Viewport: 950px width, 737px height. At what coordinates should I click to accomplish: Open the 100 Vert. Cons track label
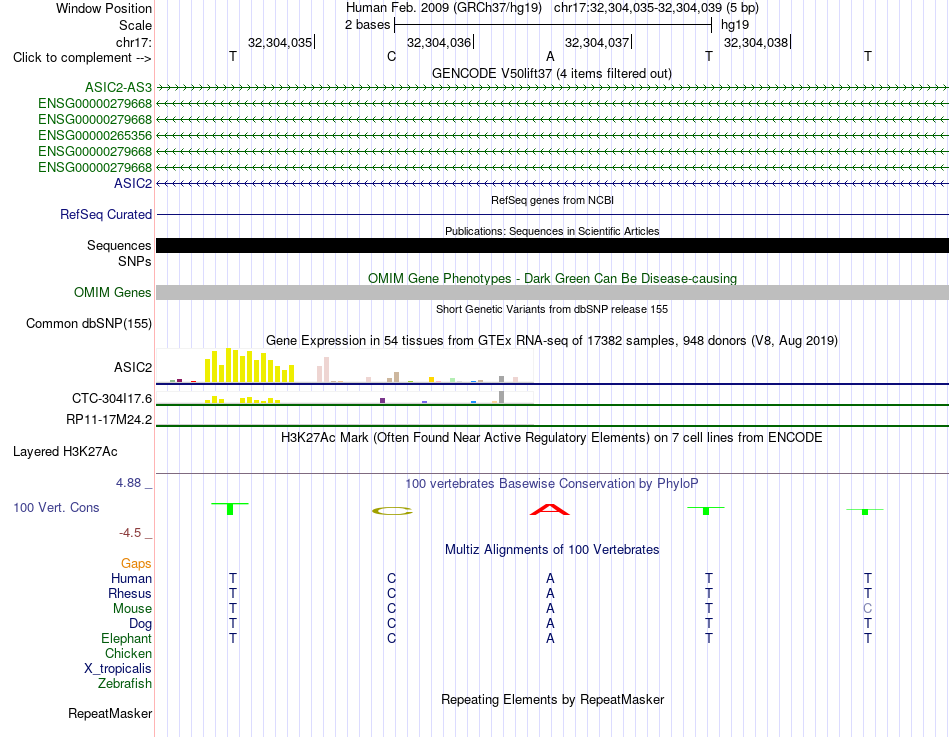56,507
